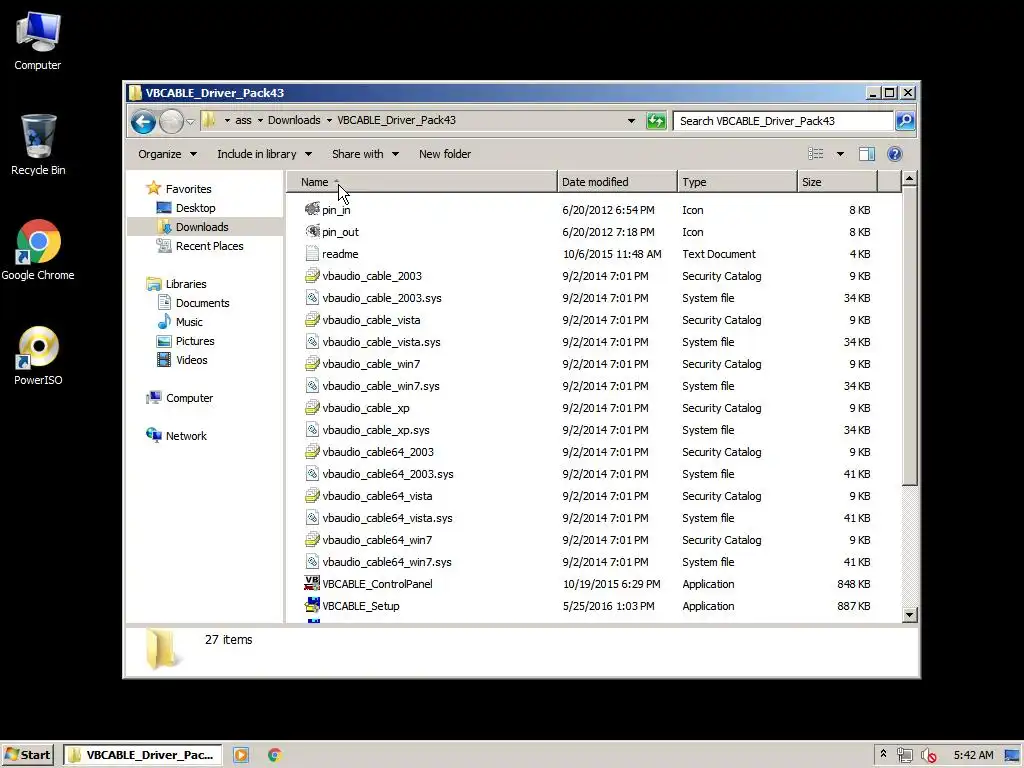Sort by the Size column header
The height and width of the screenshot is (768, 1024).
click(837, 182)
